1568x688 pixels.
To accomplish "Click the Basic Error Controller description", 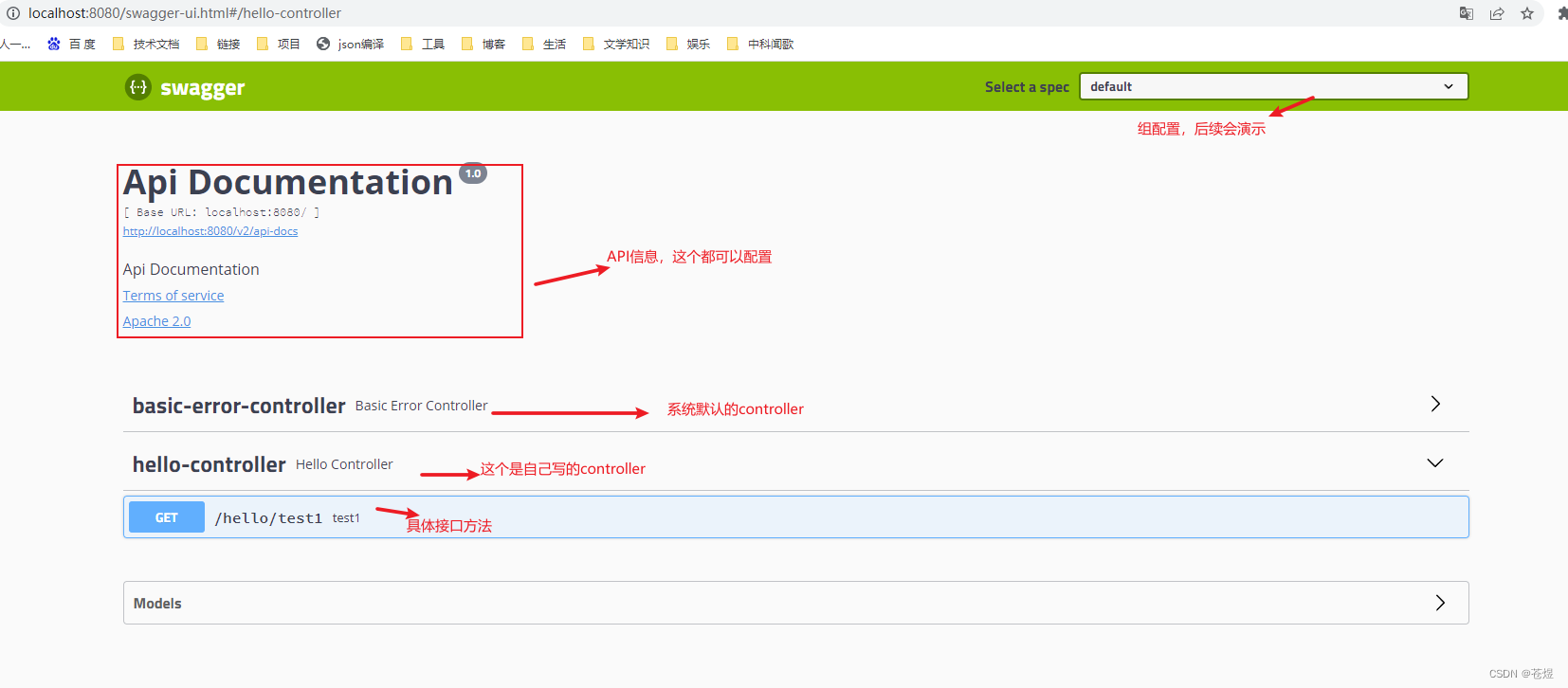I will click(x=422, y=406).
